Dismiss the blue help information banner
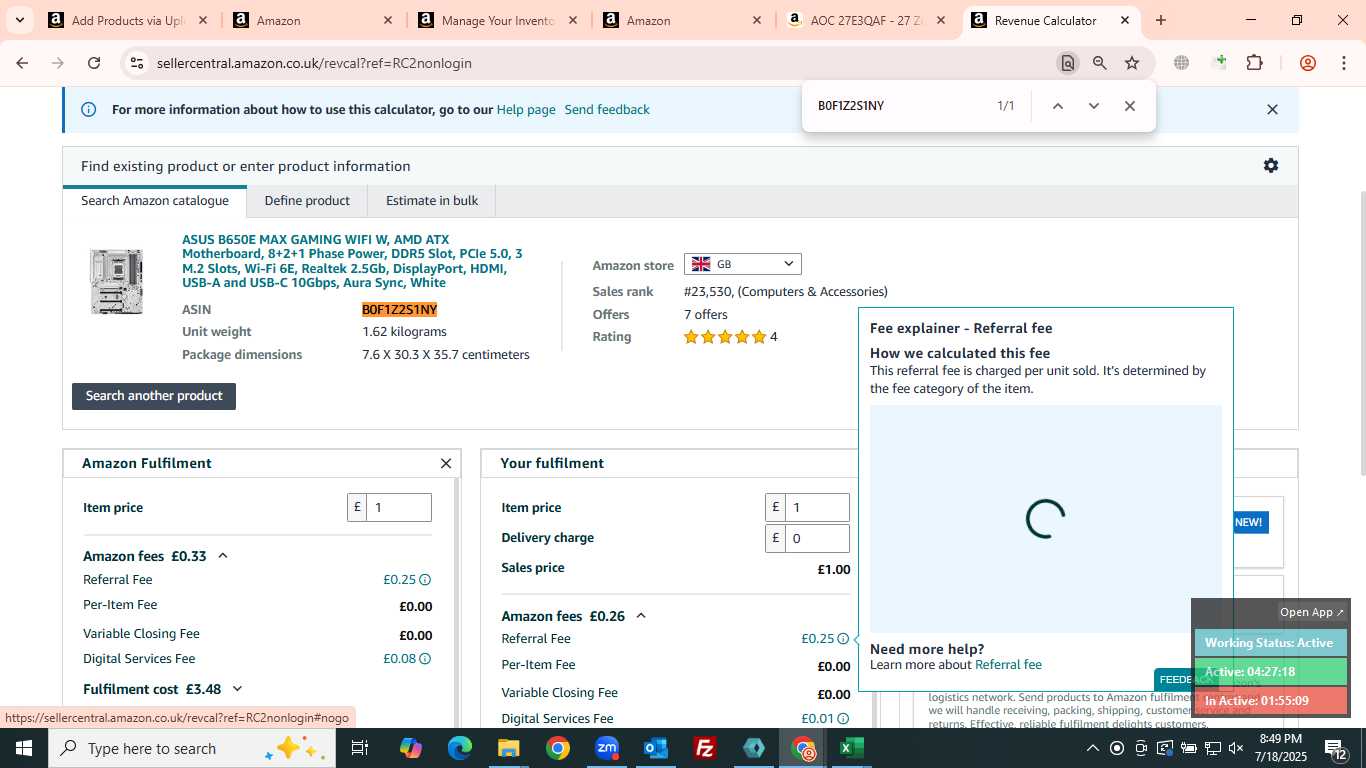This screenshot has width=1366, height=768. (x=1272, y=110)
